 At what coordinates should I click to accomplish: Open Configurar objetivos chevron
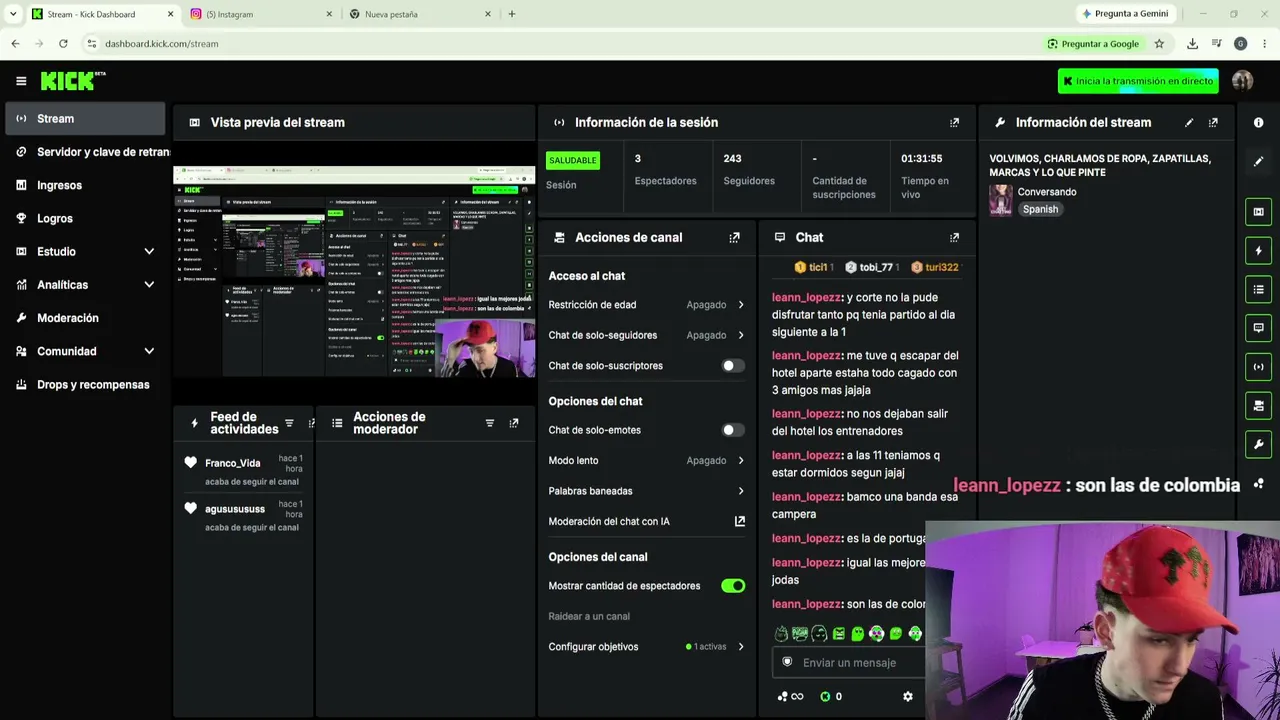click(741, 647)
